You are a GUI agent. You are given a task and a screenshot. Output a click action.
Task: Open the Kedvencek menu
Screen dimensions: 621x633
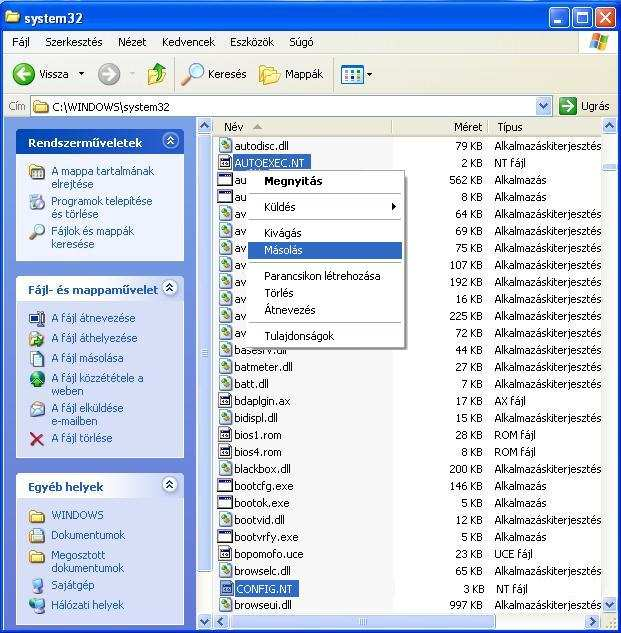188,42
